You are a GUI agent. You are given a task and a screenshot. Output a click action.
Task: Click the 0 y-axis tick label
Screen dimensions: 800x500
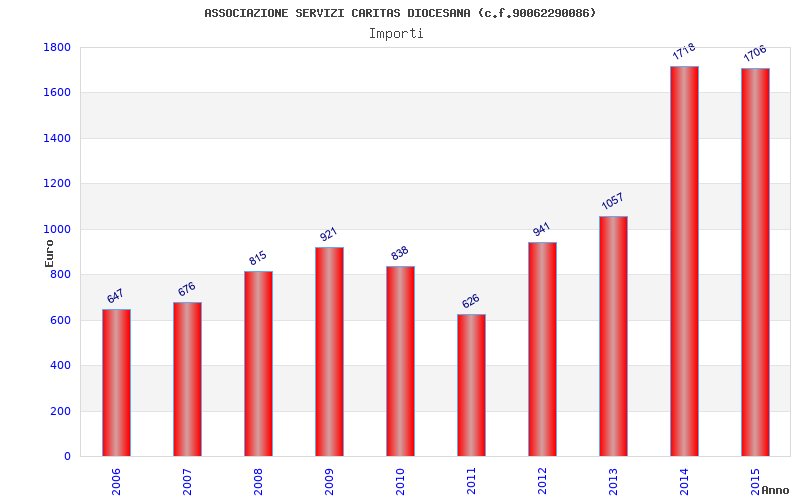click(67, 457)
